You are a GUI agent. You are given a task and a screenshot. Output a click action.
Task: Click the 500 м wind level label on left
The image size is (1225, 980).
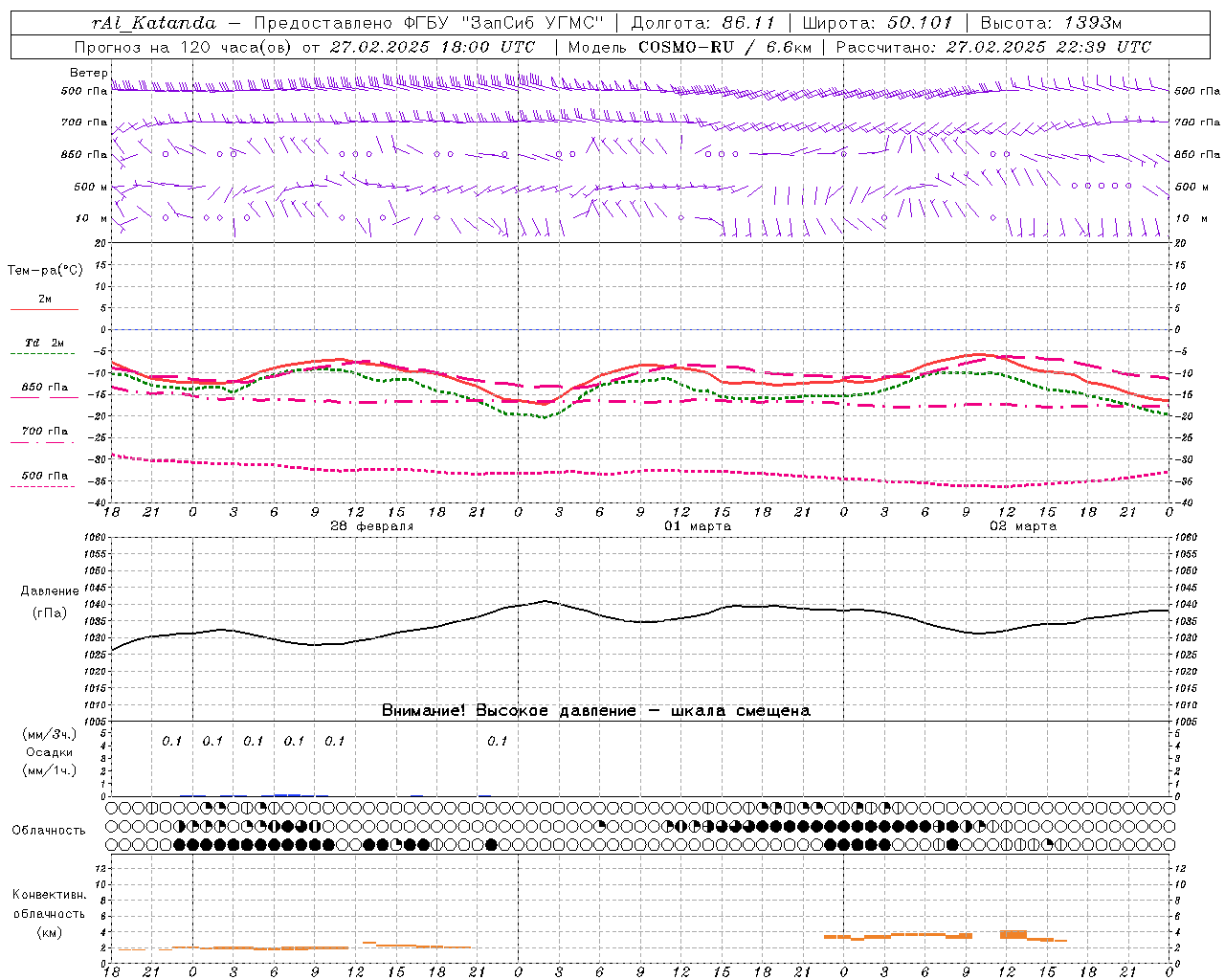pyautogui.click(x=92, y=187)
